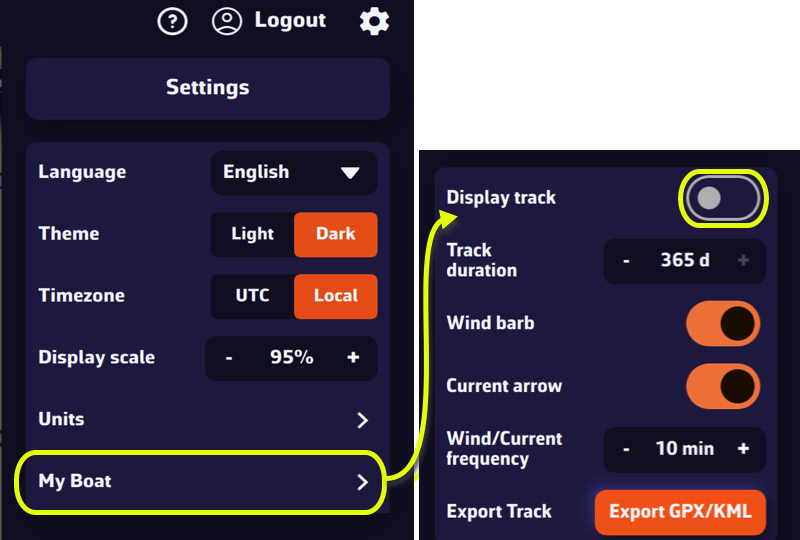
Task: Click the Export GPX/KML button
Action: pyautogui.click(x=680, y=512)
